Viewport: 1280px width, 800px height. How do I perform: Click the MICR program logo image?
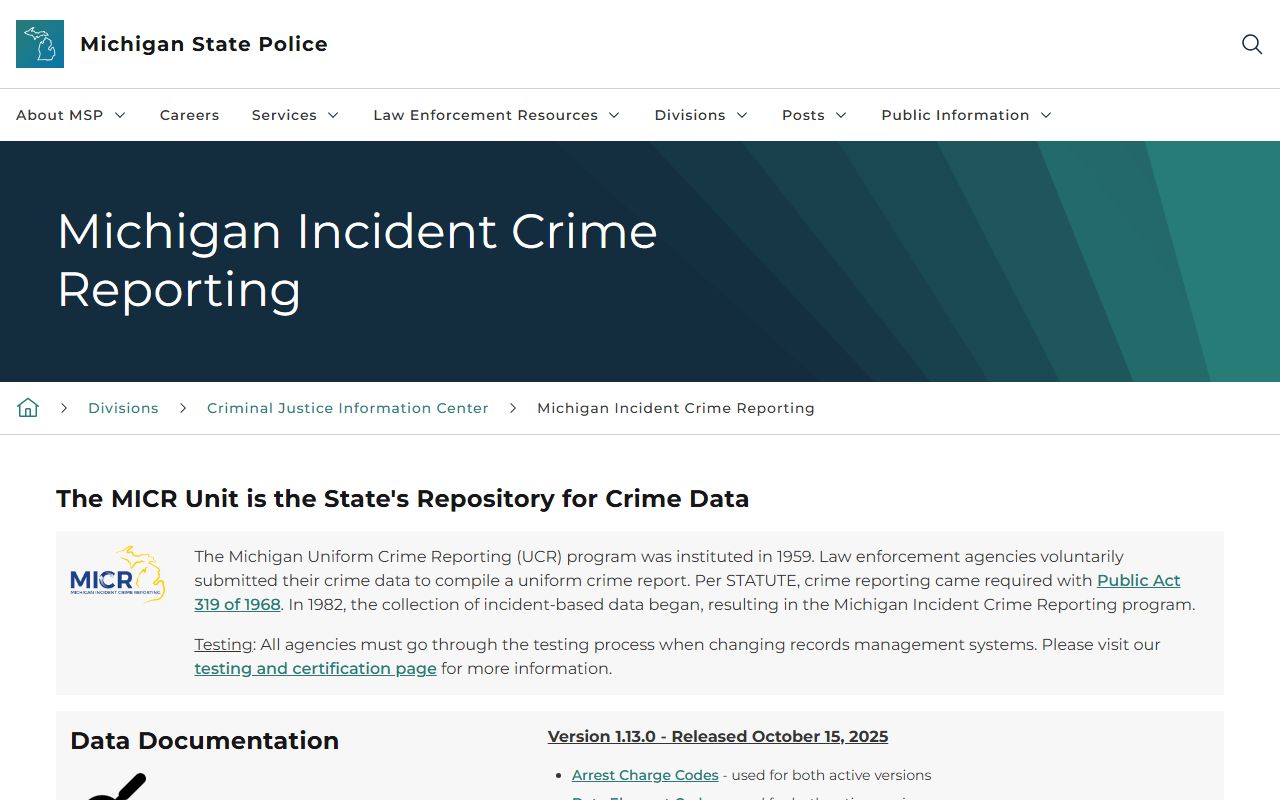coord(118,575)
